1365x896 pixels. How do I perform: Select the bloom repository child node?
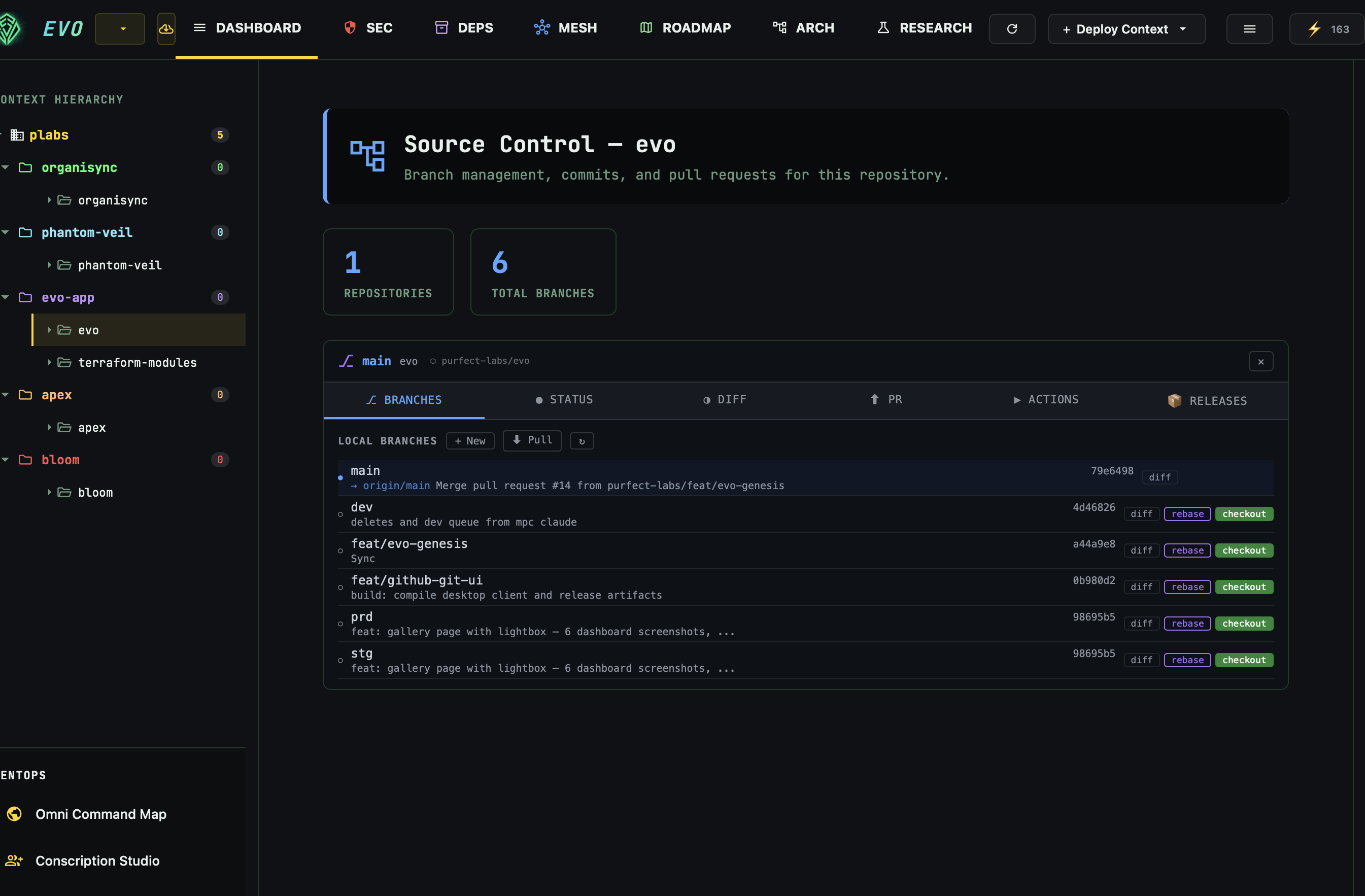coord(95,492)
